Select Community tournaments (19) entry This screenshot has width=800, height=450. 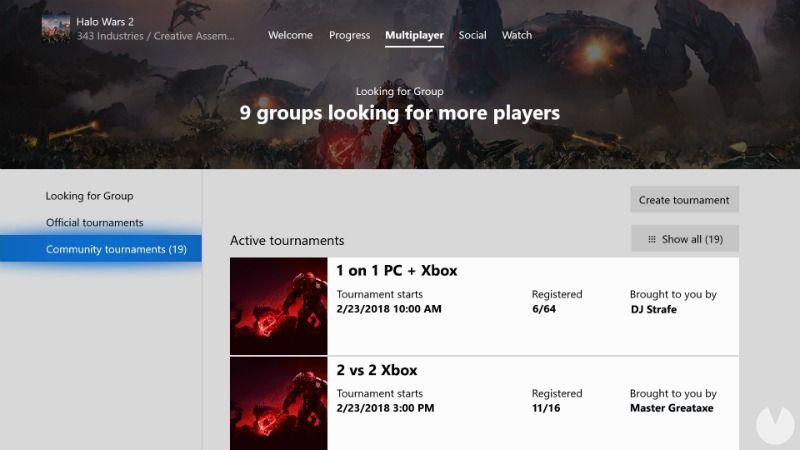pos(101,248)
